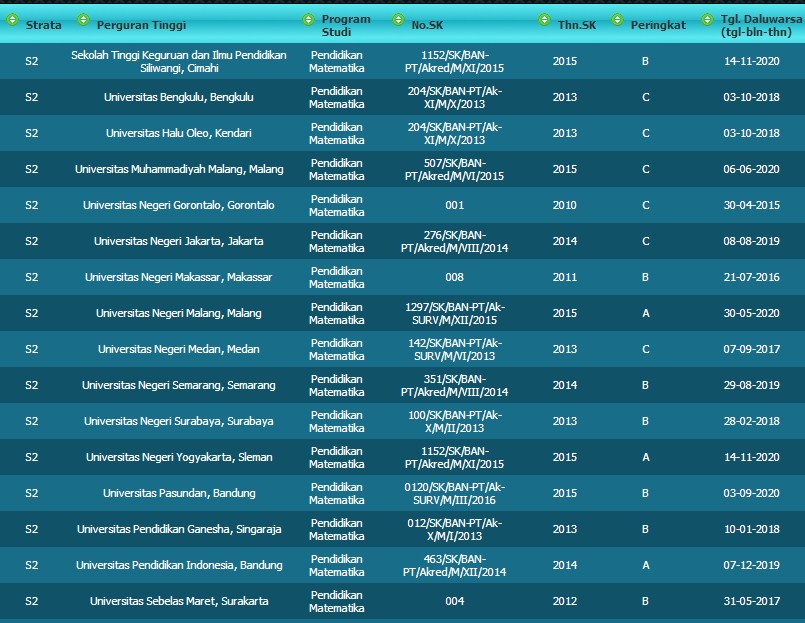Click the sort icon beside Perguran Tinggi
The height and width of the screenshot is (623, 805).
click(x=83, y=20)
